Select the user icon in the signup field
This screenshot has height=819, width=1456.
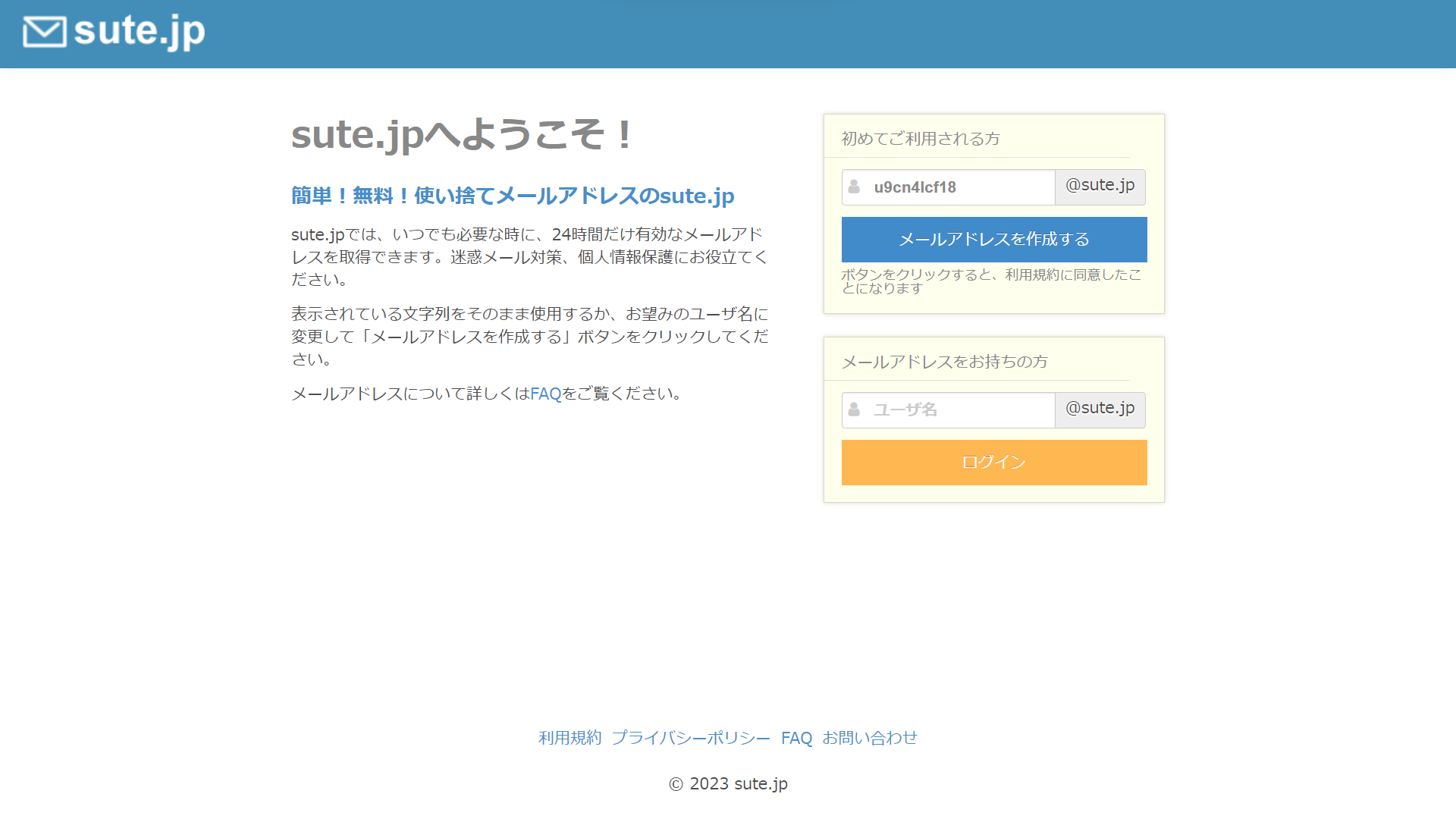pos(854,187)
